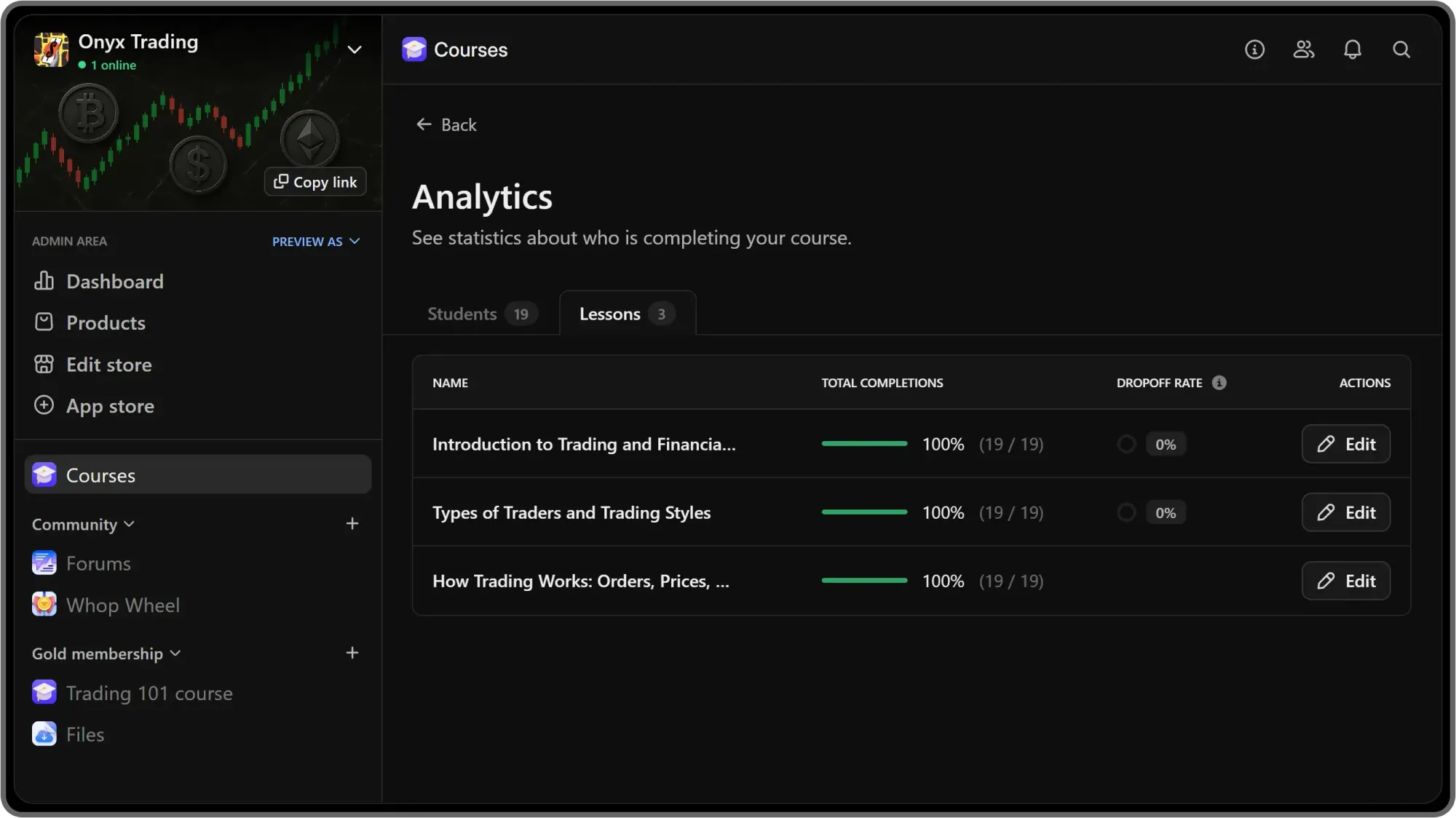Image resolution: width=1456 pixels, height=818 pixels.
Task: Open the App store section
Action: coord(109,405)
